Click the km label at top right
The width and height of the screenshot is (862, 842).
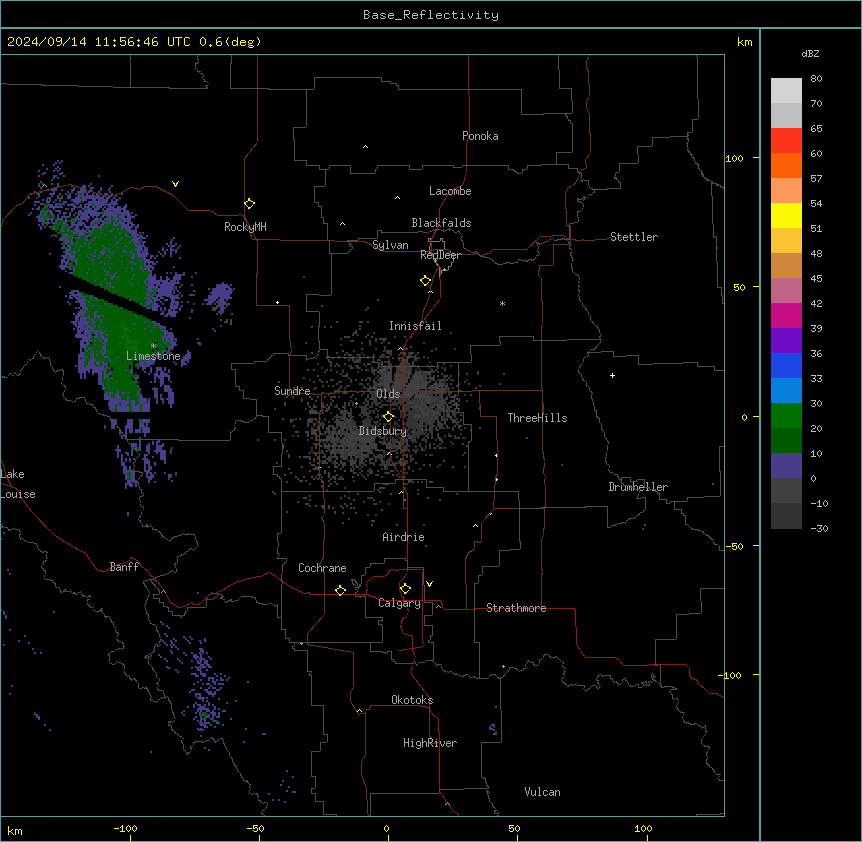tap(745, 42)
